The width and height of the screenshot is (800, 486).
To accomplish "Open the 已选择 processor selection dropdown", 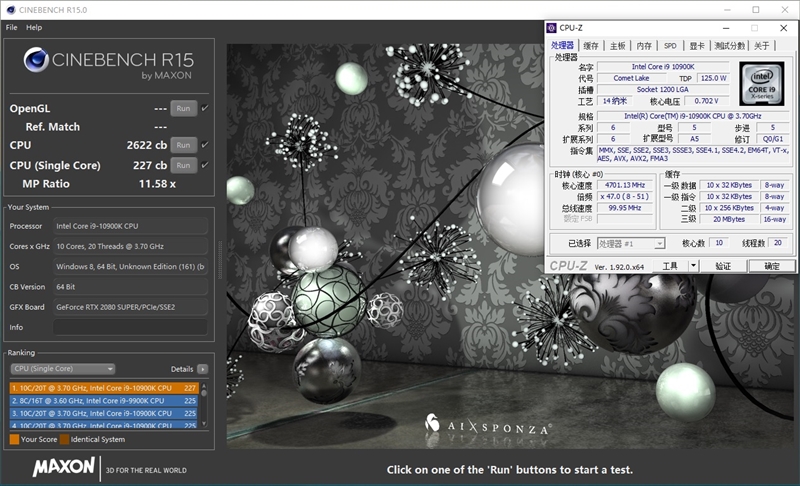I will click(631, 243).
